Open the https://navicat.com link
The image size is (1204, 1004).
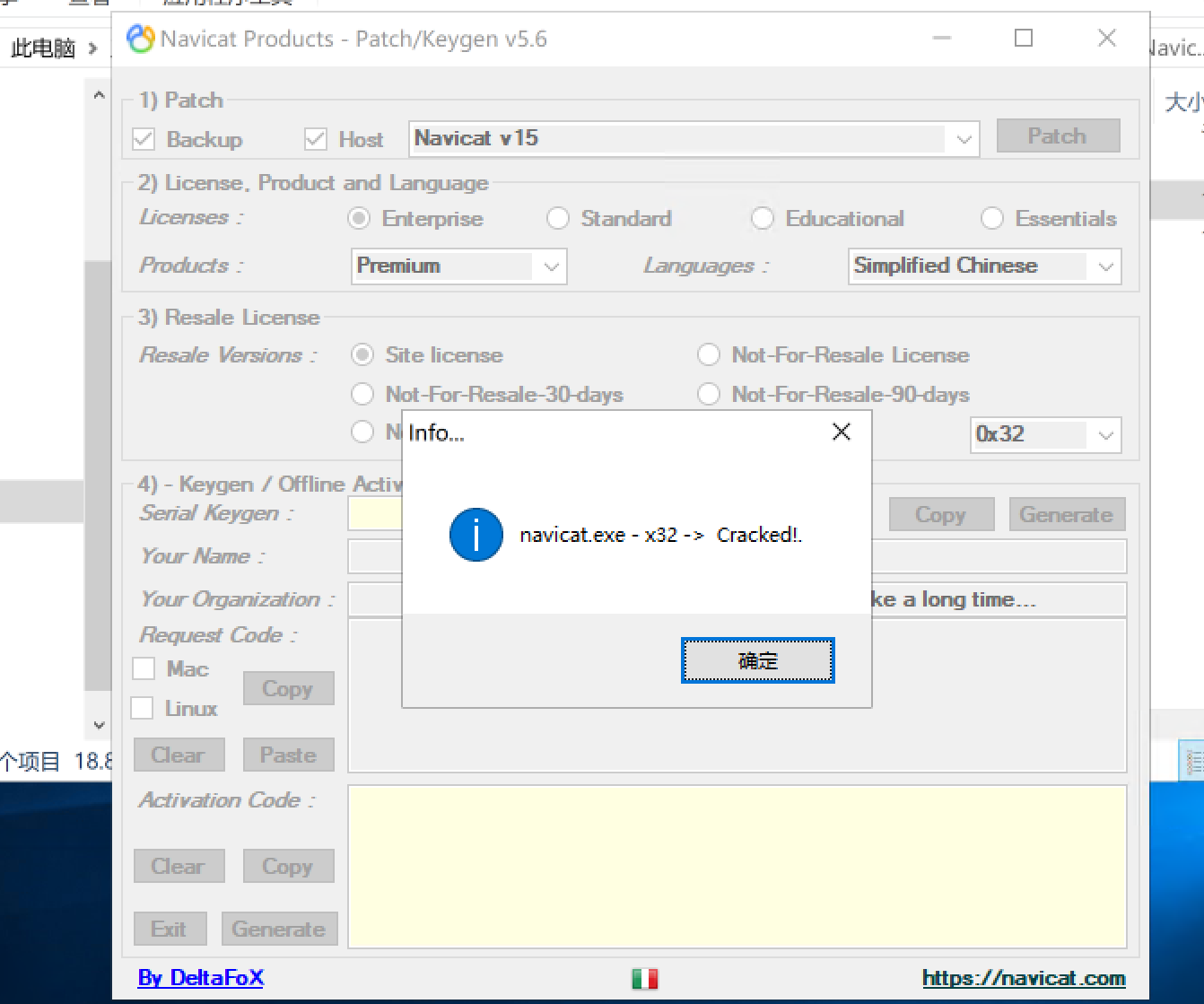coord(1024,978)
